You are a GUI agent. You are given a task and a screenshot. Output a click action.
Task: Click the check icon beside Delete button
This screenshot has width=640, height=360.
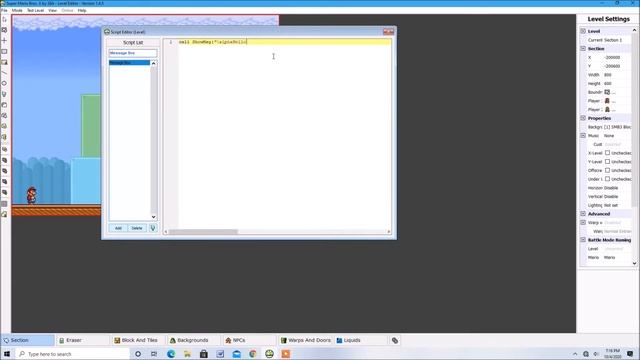[153, 228]
